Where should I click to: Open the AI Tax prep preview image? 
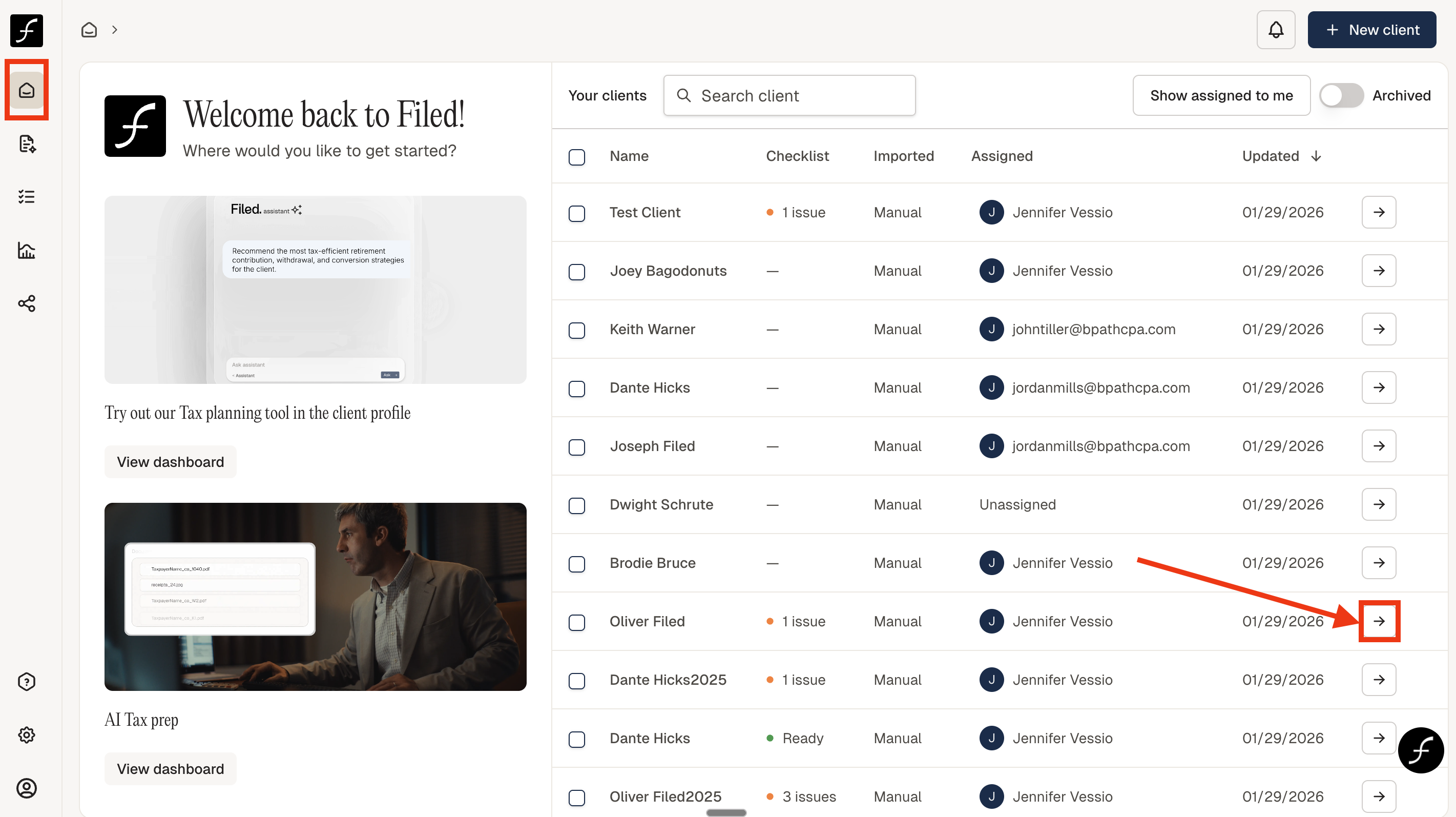316,597
